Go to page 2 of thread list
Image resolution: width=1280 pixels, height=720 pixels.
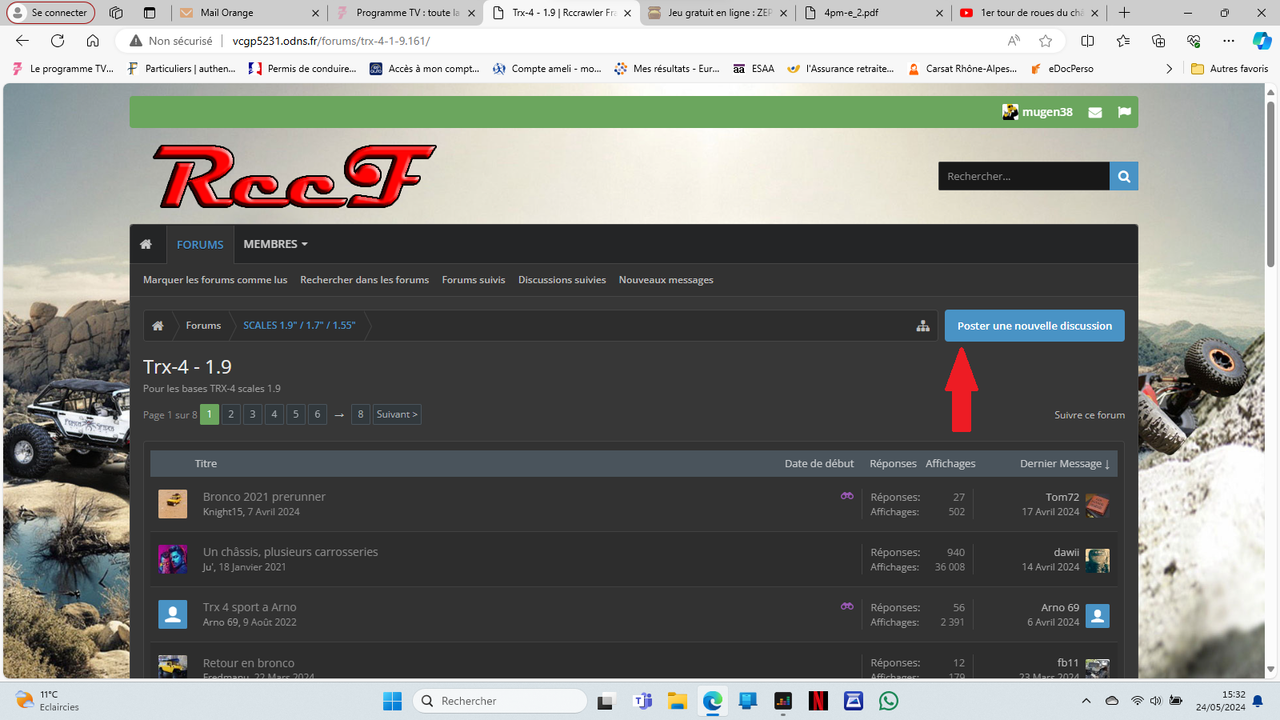231,414
